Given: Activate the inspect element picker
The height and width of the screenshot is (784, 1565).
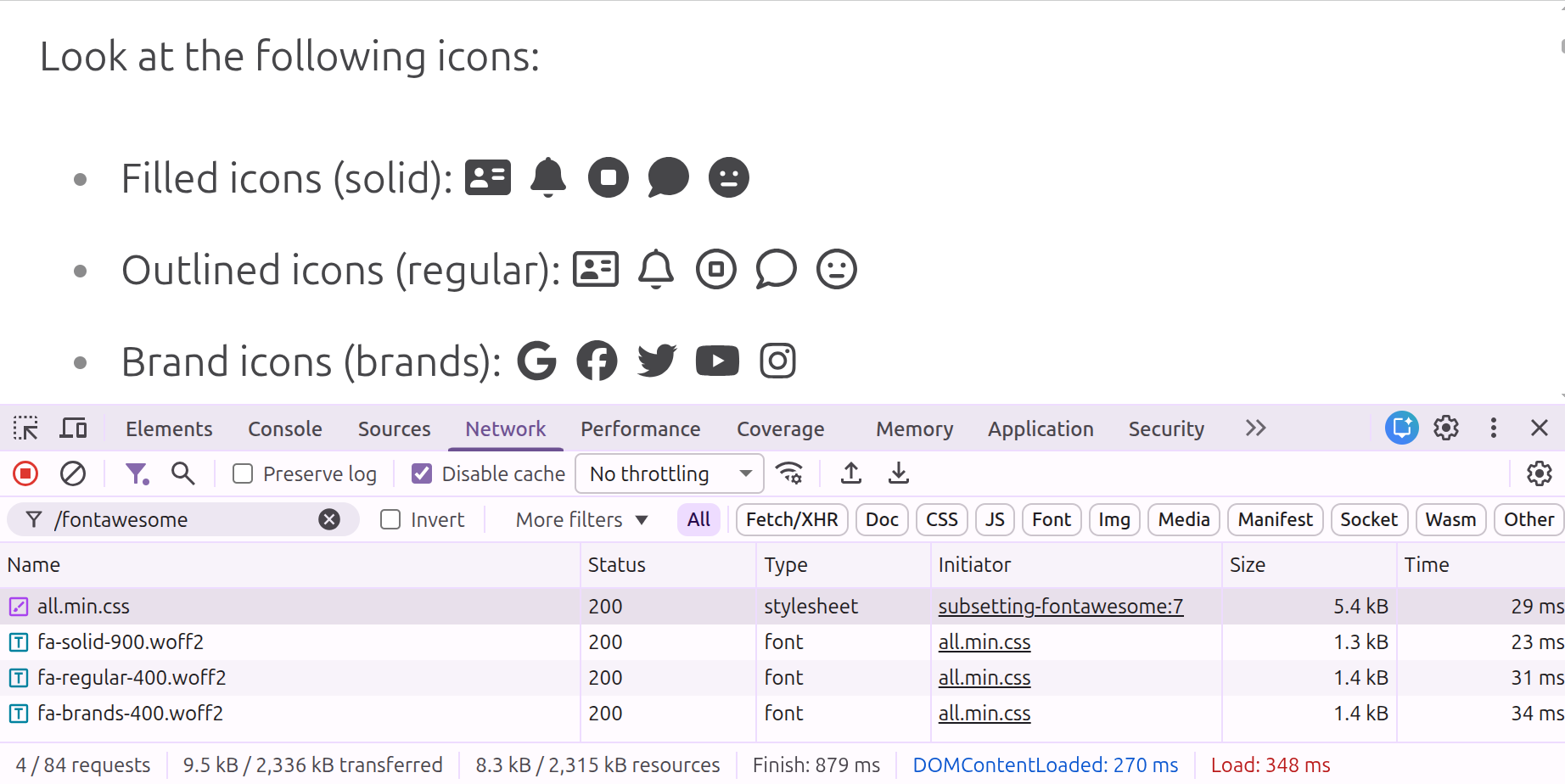Looking at the screenshot, I should click(x=25, y=428).
